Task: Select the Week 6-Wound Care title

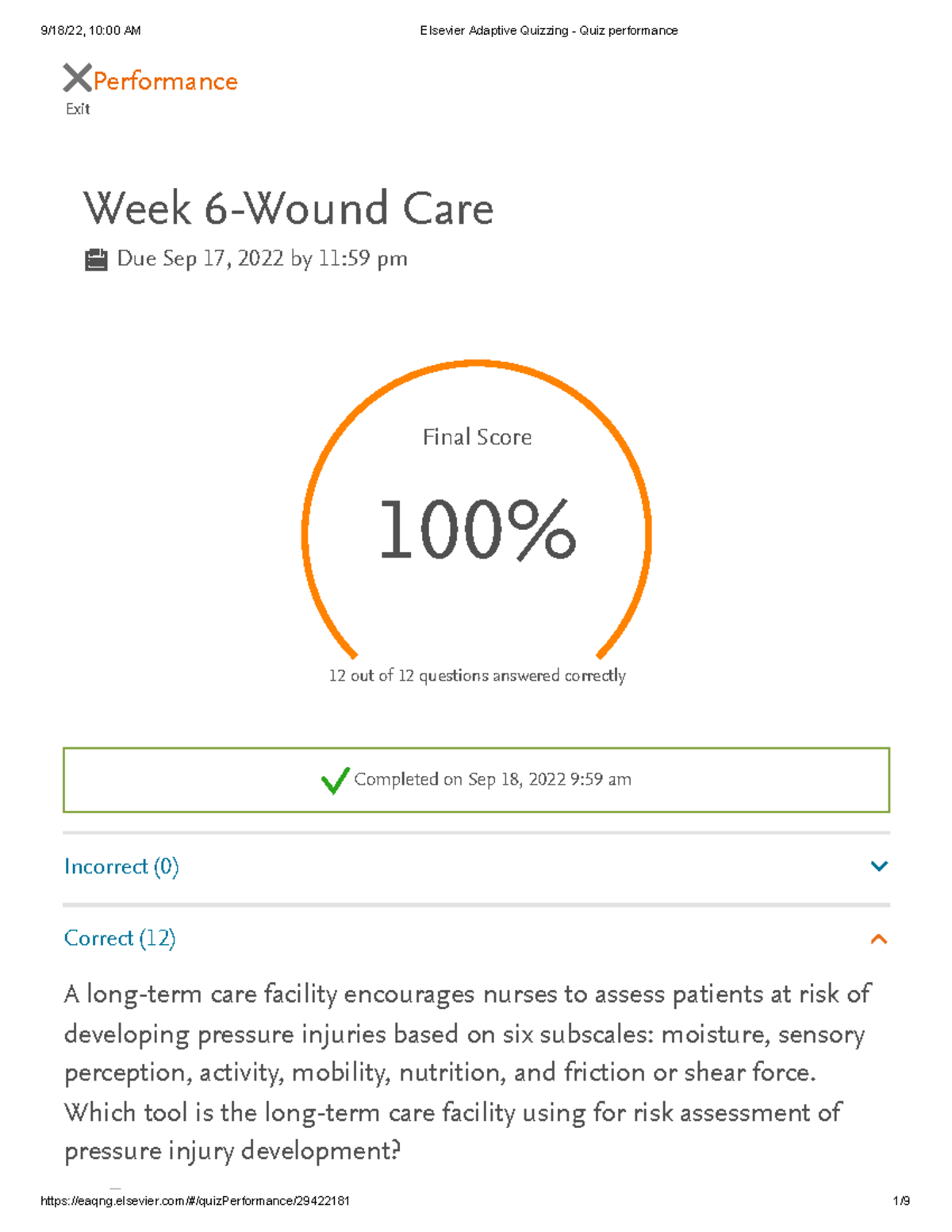Action: 289,209
